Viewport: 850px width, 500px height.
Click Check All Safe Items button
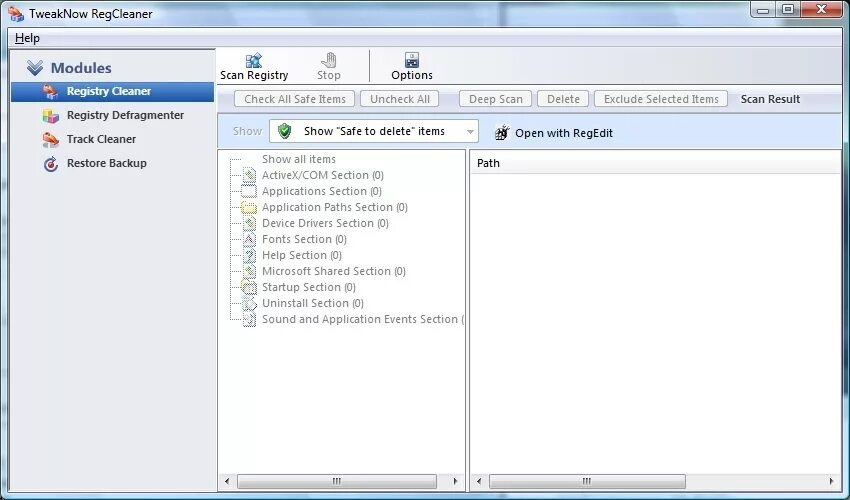[294, 99]
